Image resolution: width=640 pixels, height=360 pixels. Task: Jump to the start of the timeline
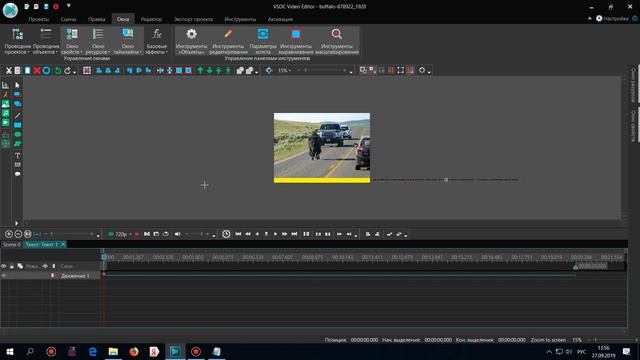tap(238, 234)
